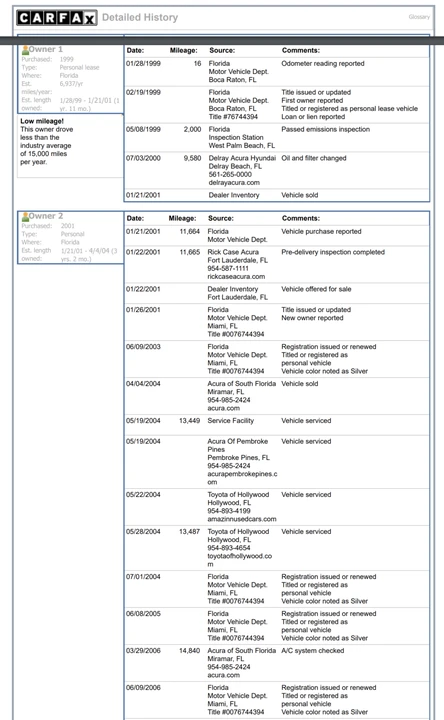Image resolution: width=444 pixels, height=720 pixels.
Task: Select the mileage value '13,487'
Action: click(190, 532)
